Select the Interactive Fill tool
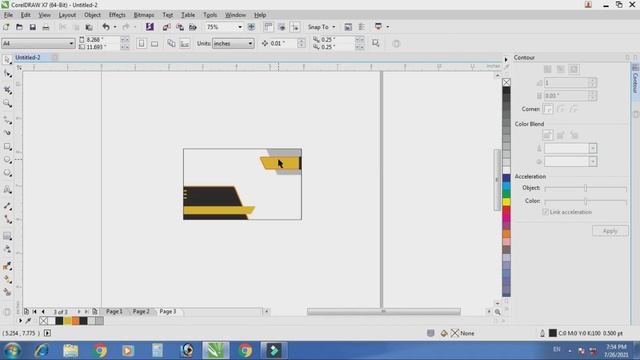The image size is (640, 360). tap(7, 279)
